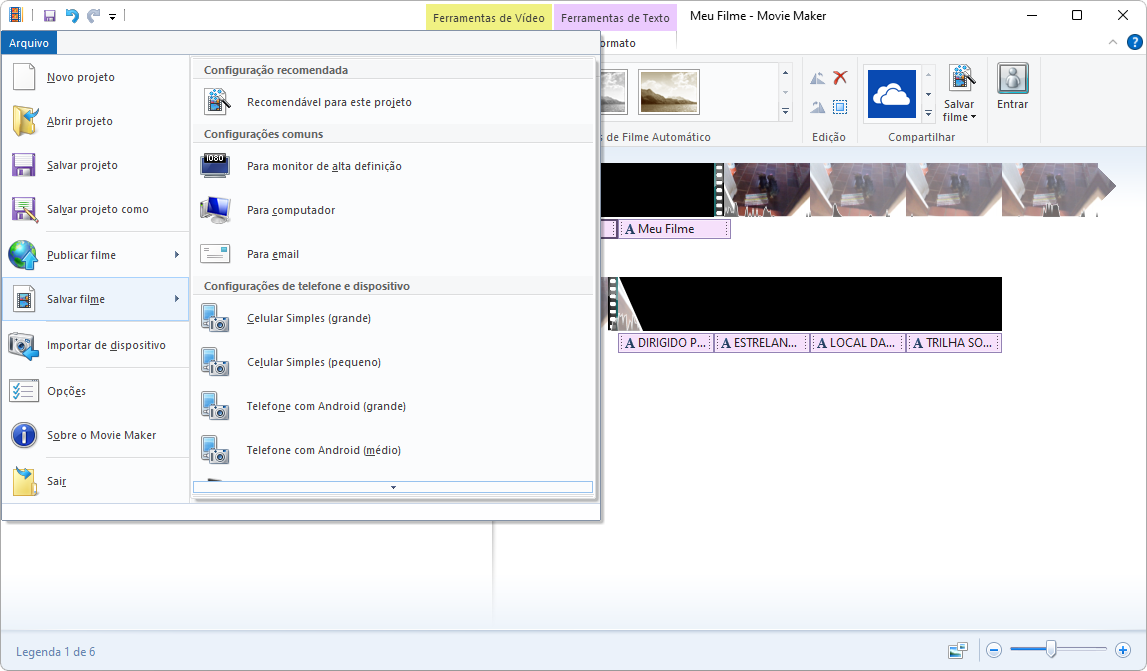Collapse the ribbon with the chevron
1147x671 pixels.
(1113, 42)
